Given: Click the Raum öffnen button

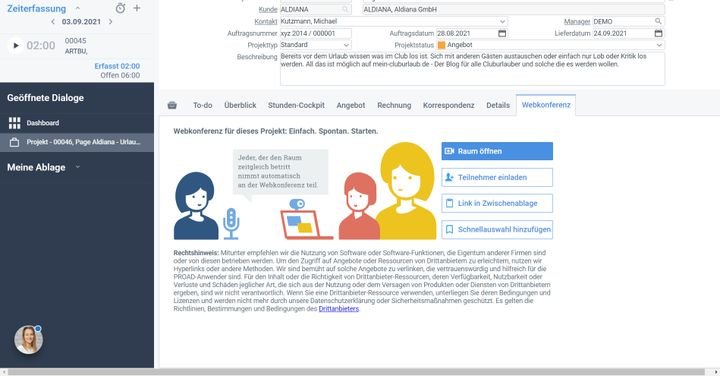Looking at the screenshot, I should (x=497, y=151).
